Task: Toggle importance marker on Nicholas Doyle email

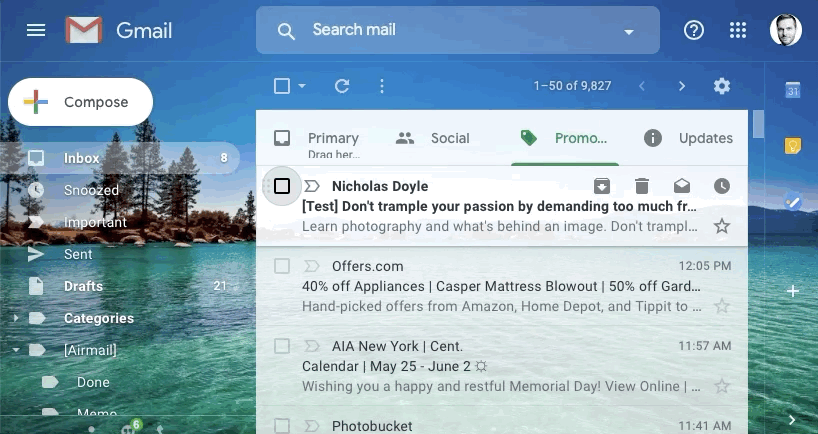Action: point(311,186)
